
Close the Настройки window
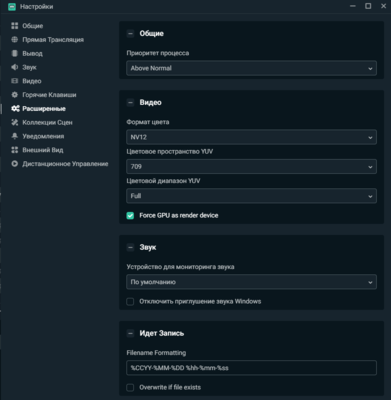[383, 6]
